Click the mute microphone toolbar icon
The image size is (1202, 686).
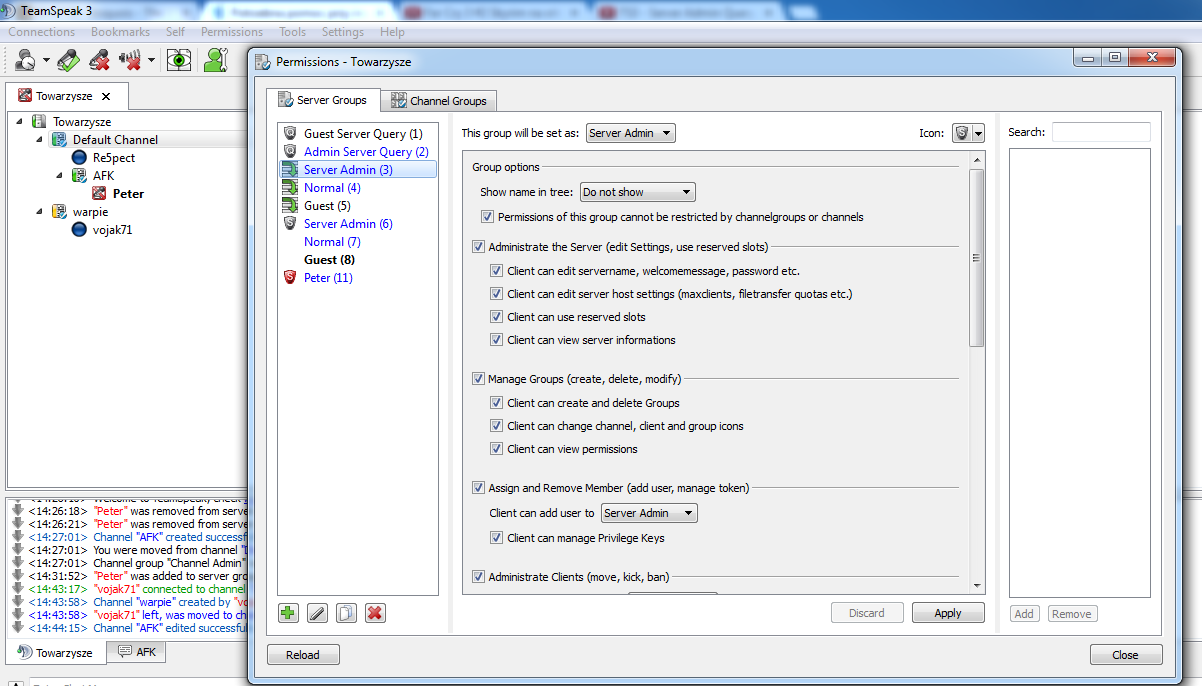click(x=99, y=60)
